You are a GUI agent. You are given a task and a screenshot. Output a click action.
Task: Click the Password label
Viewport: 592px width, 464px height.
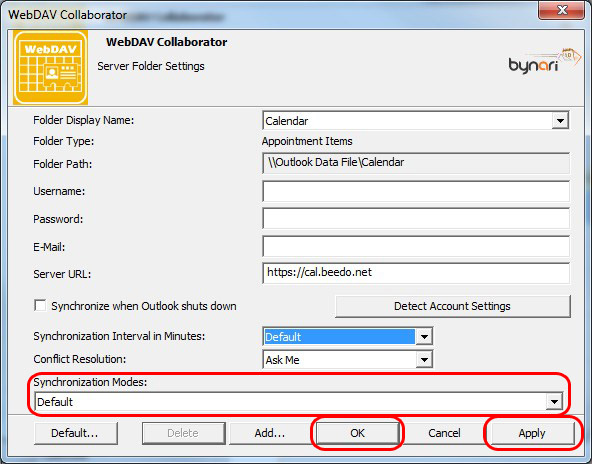pyautogui.click(x=58, y=219)
